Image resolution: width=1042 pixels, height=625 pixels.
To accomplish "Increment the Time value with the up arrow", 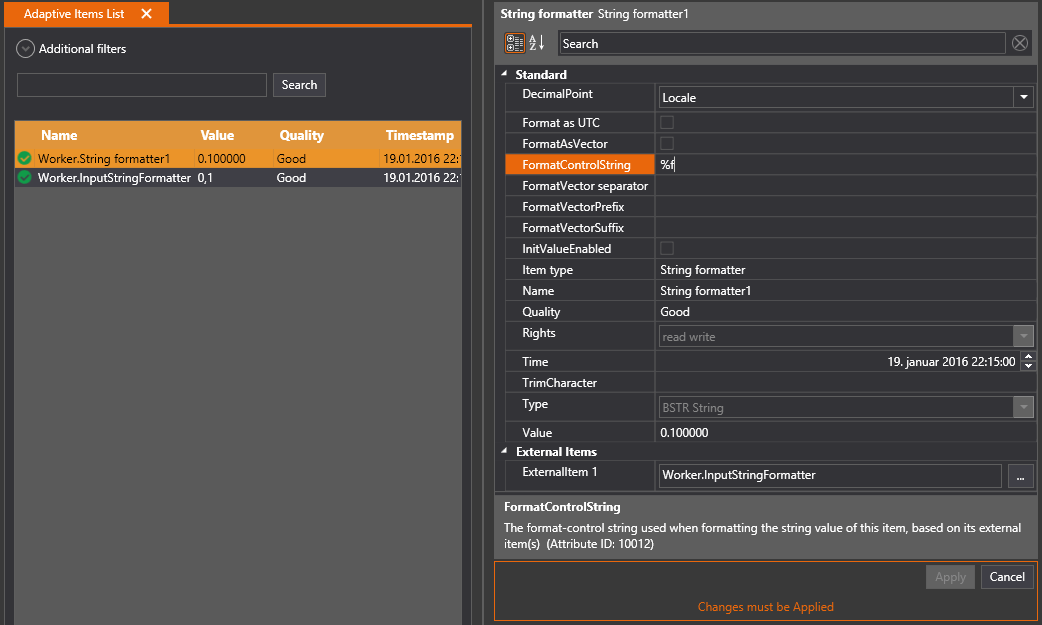I will tap(1028, 357).
